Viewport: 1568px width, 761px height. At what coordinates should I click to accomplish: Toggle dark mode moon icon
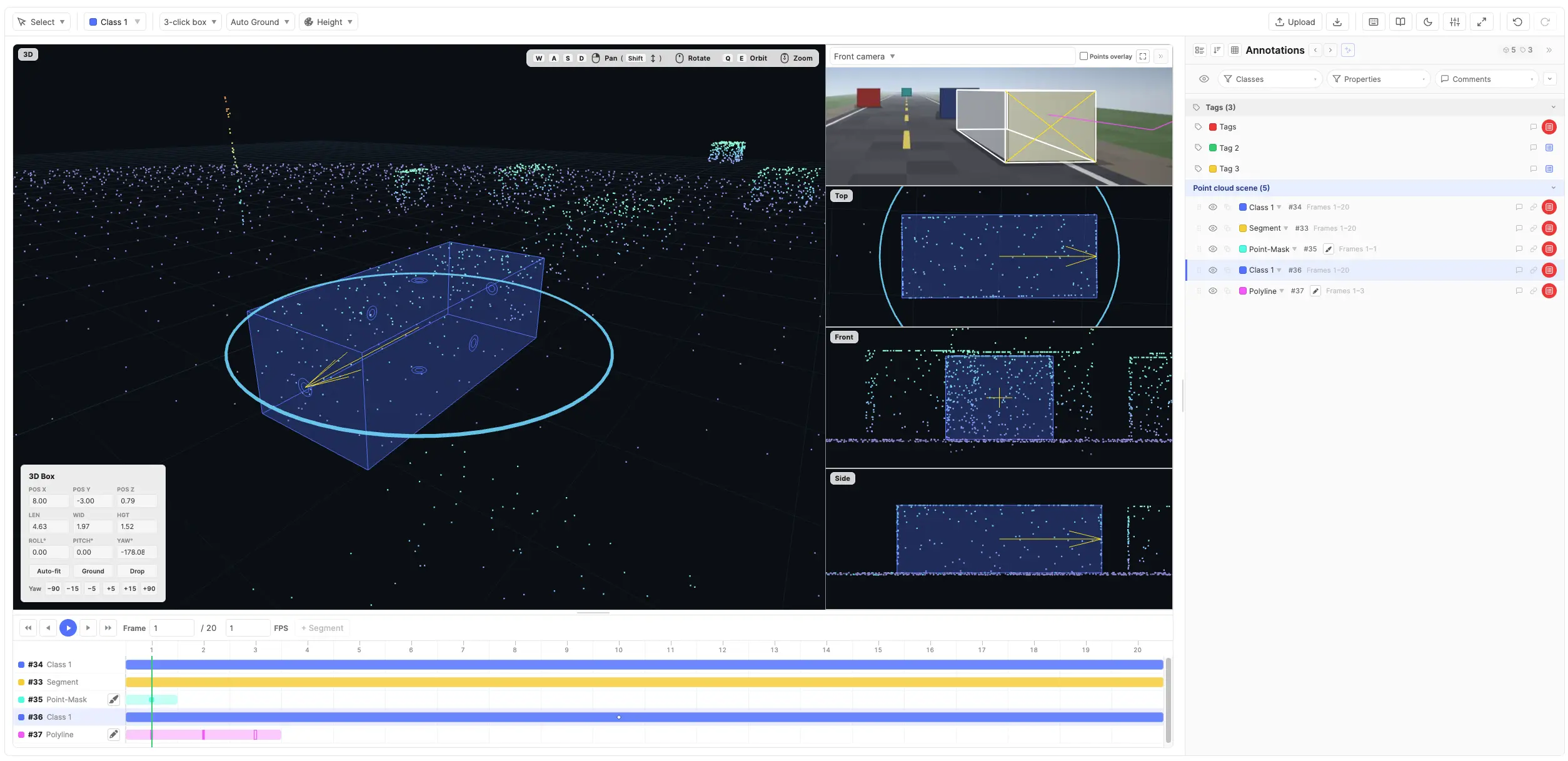click(1428, 22)
